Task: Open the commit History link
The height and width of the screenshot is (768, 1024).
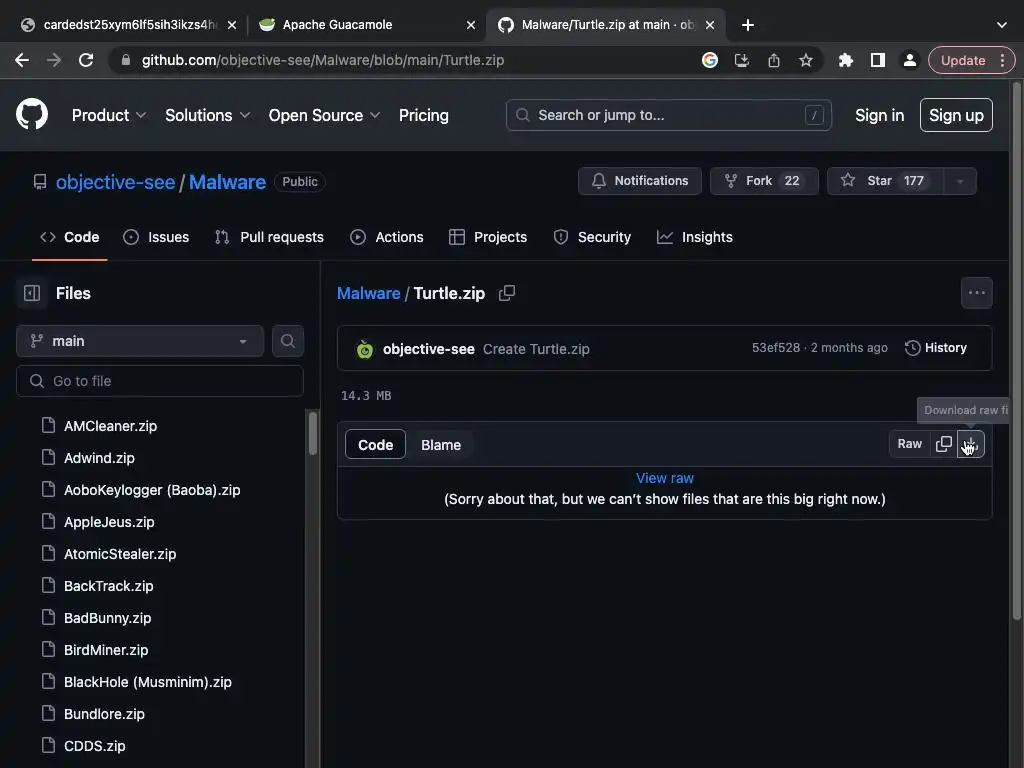Action: click(x=936, y=348)
